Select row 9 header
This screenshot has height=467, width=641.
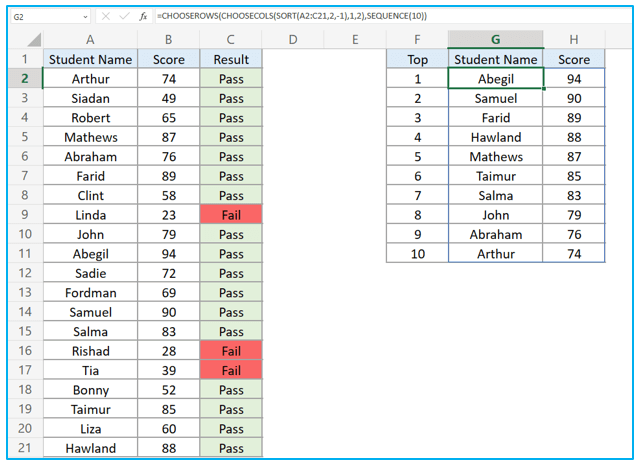pos(25,215)
